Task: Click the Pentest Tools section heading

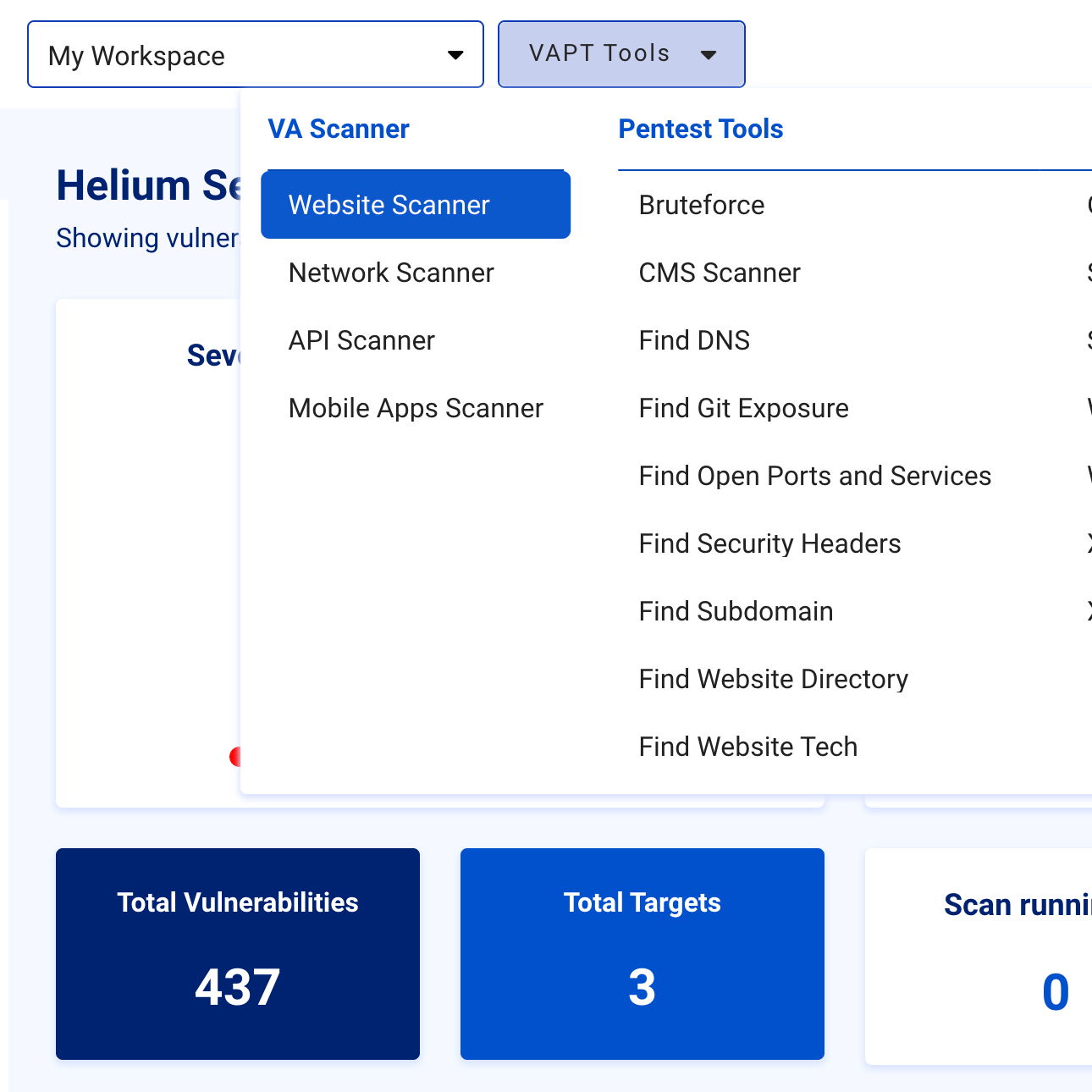Action: point(700,129)
